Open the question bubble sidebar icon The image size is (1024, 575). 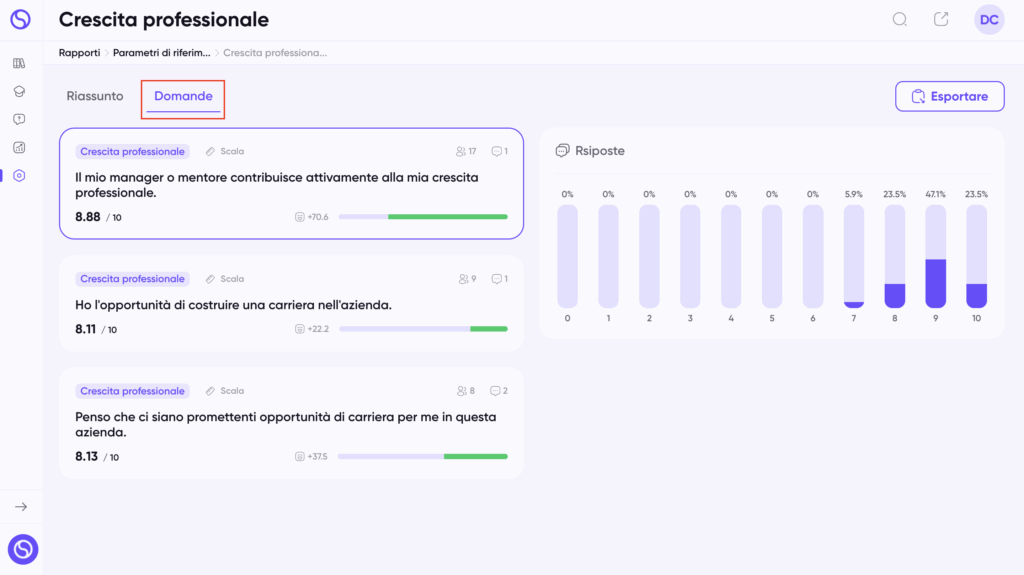coord(19,120)
